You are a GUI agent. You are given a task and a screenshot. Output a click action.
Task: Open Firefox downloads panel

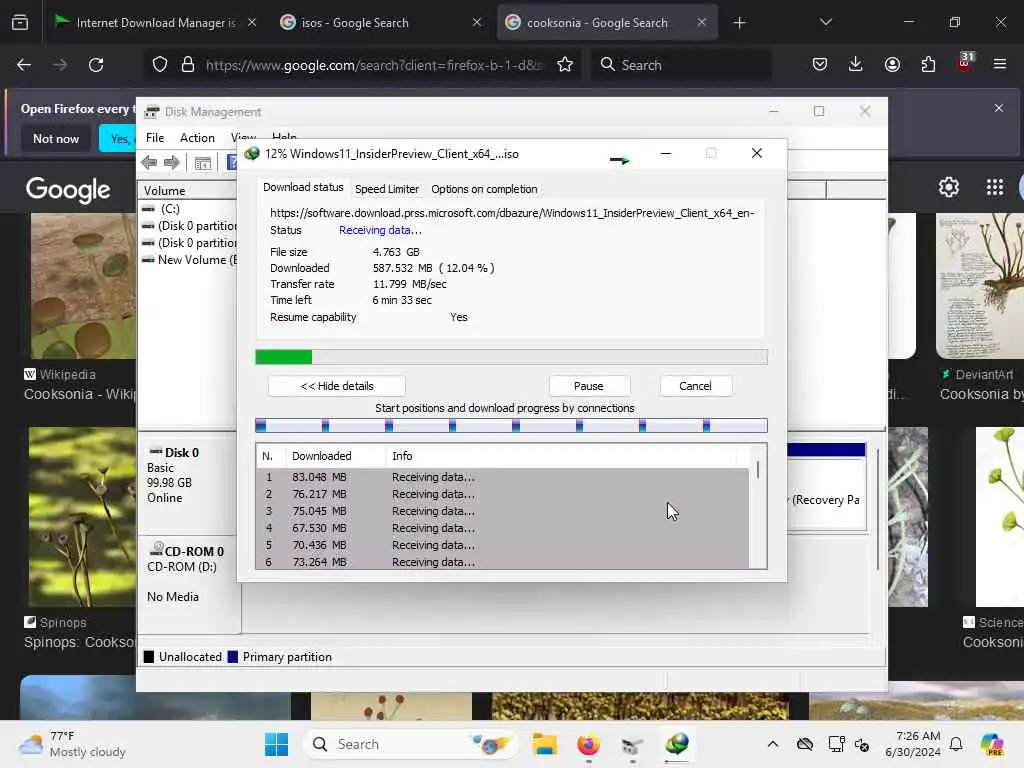pyautogui.click(x=856, y=65)
